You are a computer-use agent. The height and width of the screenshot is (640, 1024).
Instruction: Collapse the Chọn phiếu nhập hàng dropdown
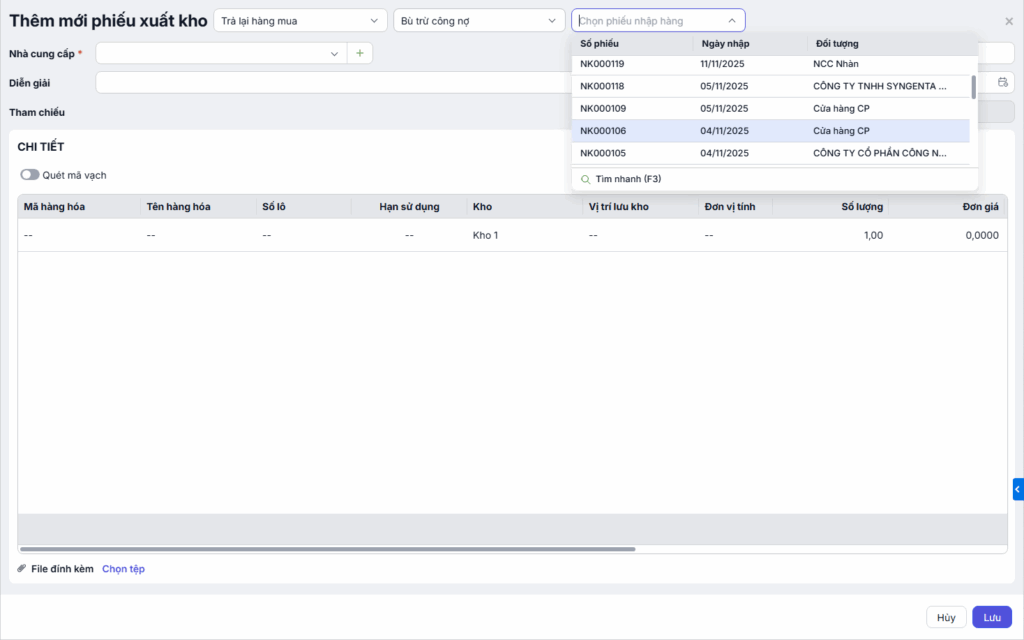pyautogui.click(x=731, y=20)
